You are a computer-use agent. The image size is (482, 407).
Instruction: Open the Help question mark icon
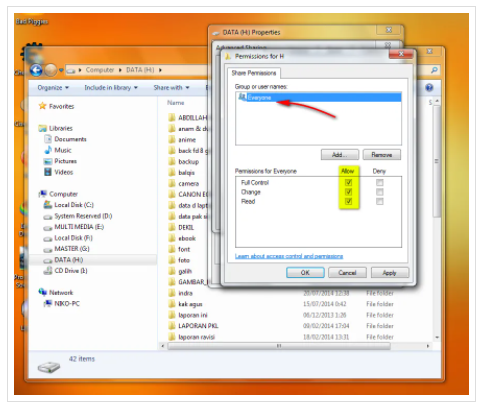[x=429, y=88]
